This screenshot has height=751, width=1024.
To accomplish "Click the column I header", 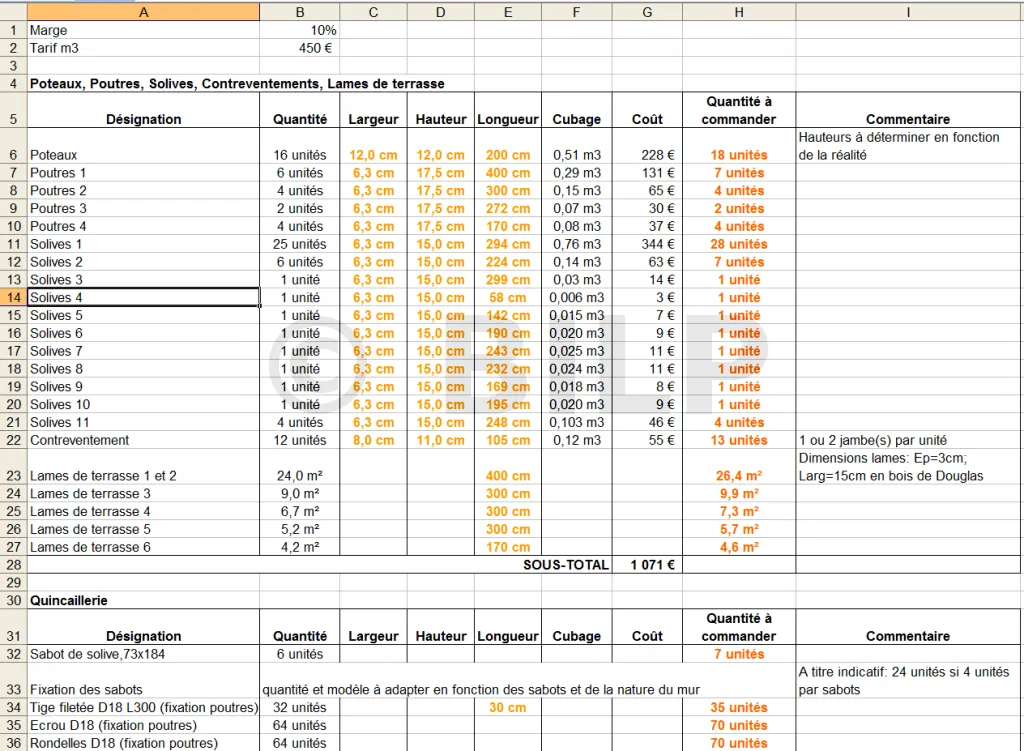I will (908, 11).
